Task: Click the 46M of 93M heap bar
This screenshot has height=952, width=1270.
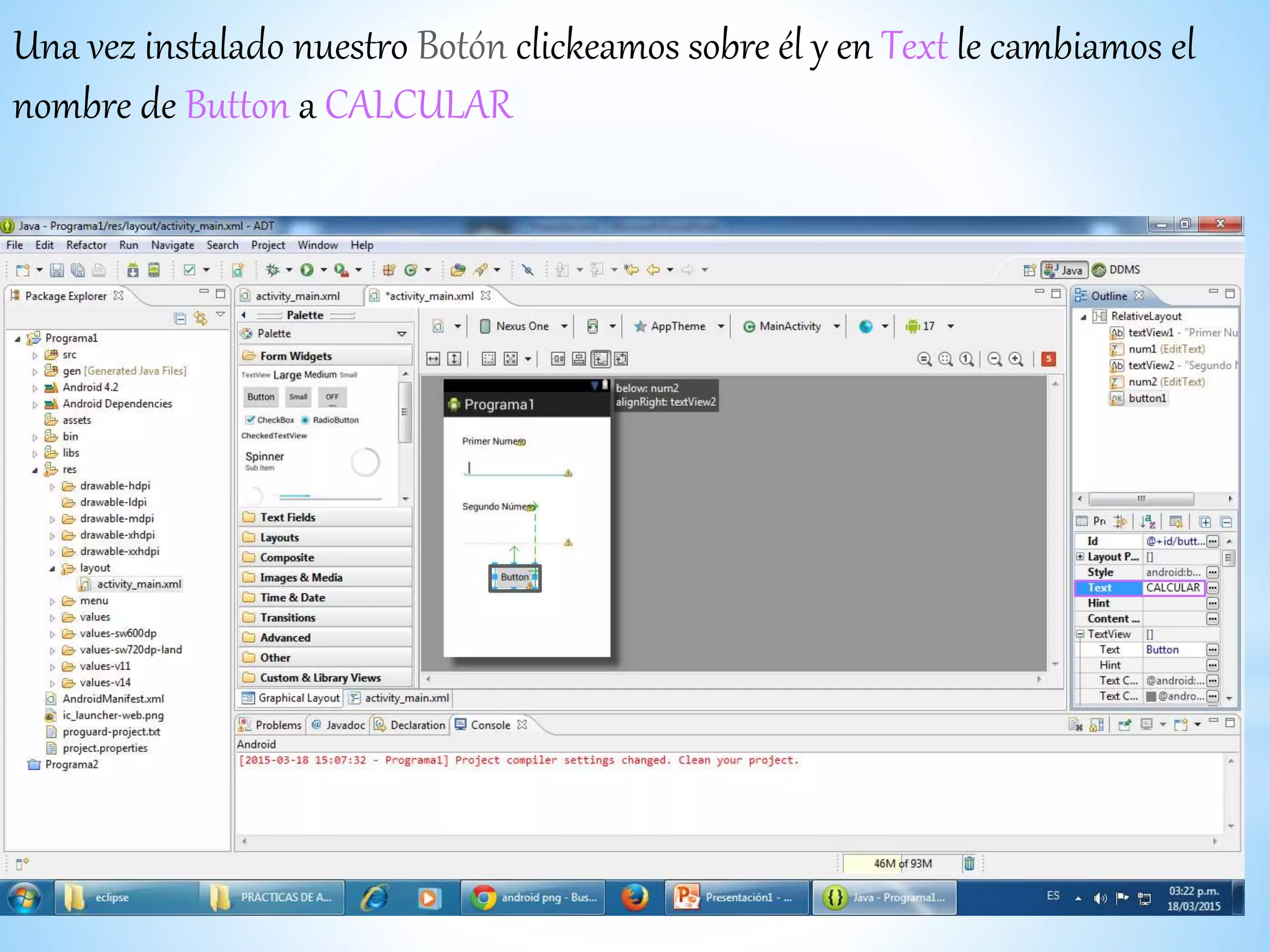Action: pyautogui.click(x=902, y=863)
